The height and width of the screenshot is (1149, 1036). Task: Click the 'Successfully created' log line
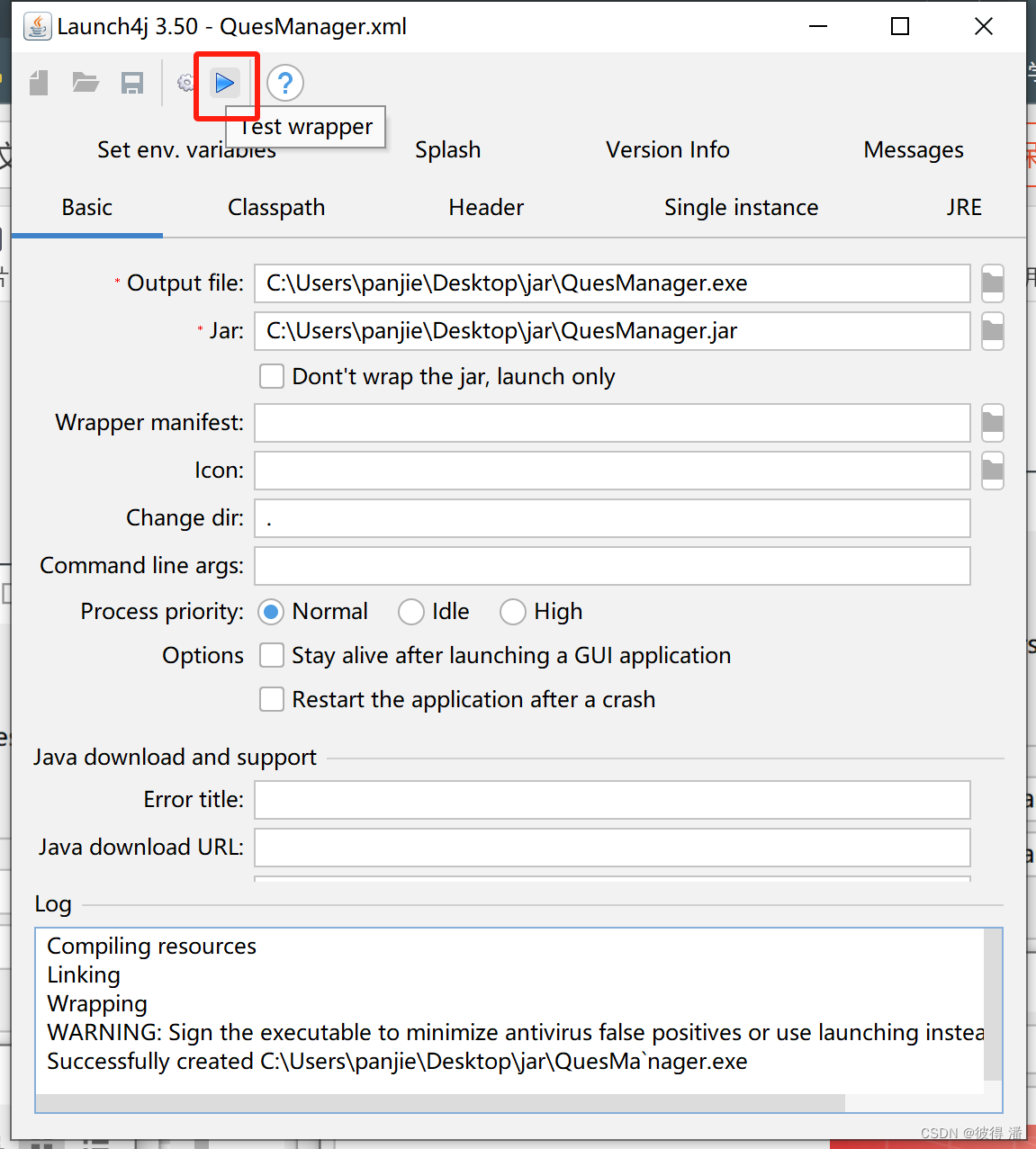(397, 1062)
